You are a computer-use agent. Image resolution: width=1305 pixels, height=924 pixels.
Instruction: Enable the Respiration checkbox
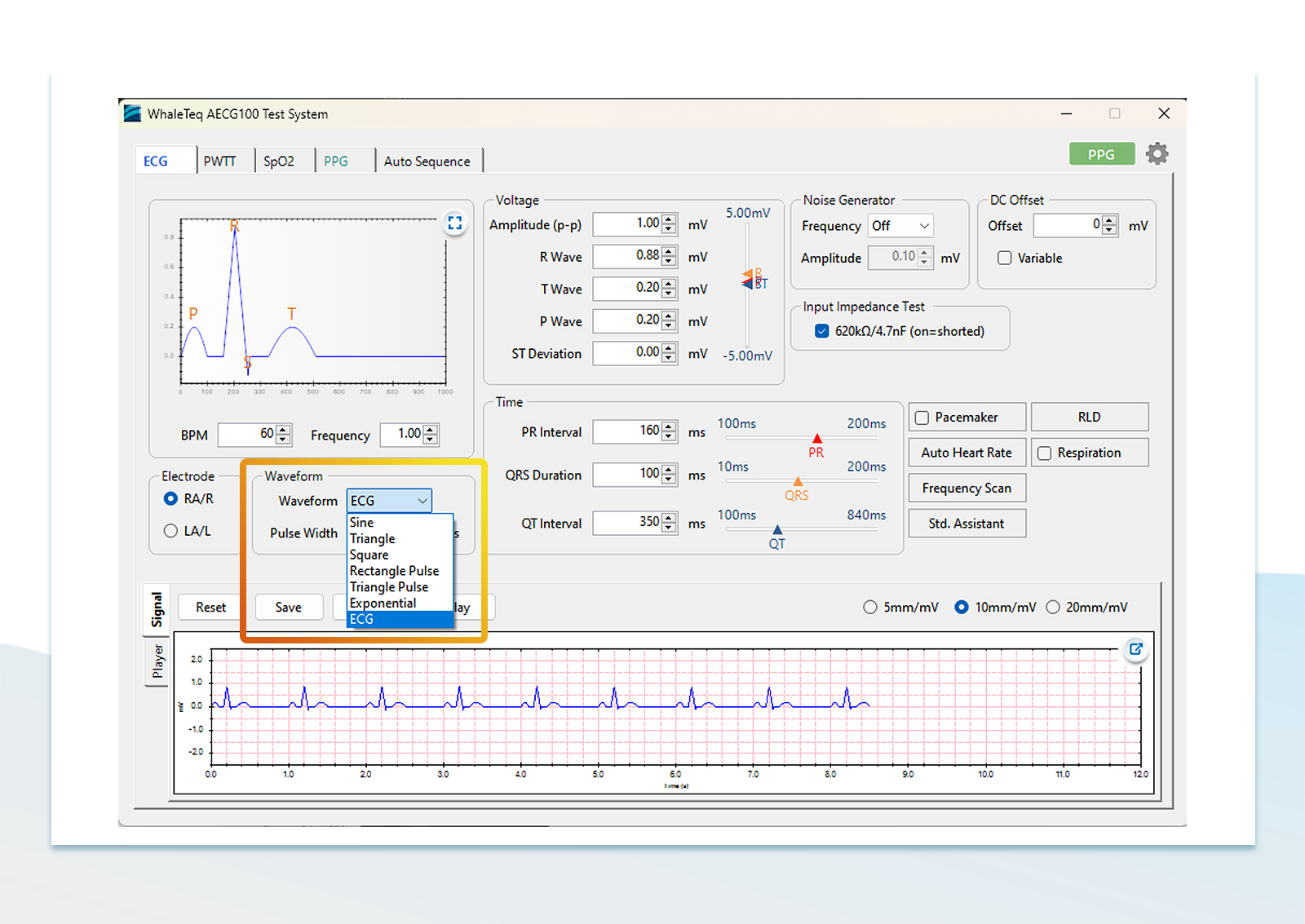1044,453
